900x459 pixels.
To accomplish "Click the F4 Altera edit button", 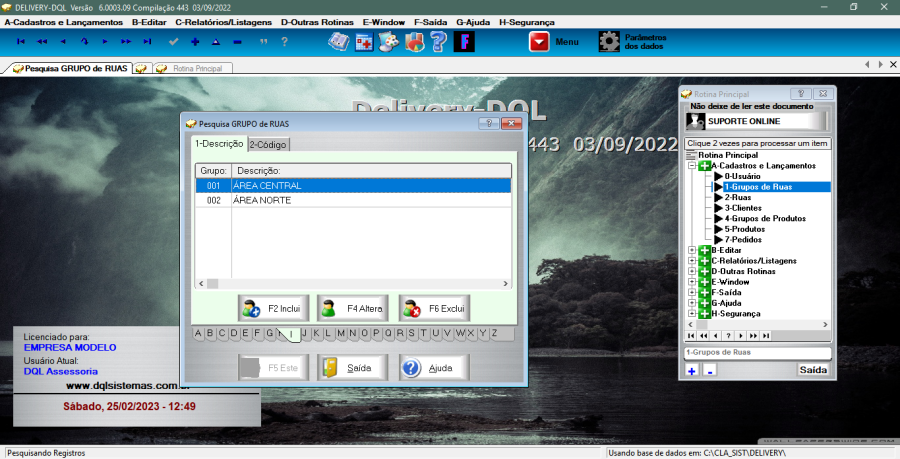I will 353,309.
